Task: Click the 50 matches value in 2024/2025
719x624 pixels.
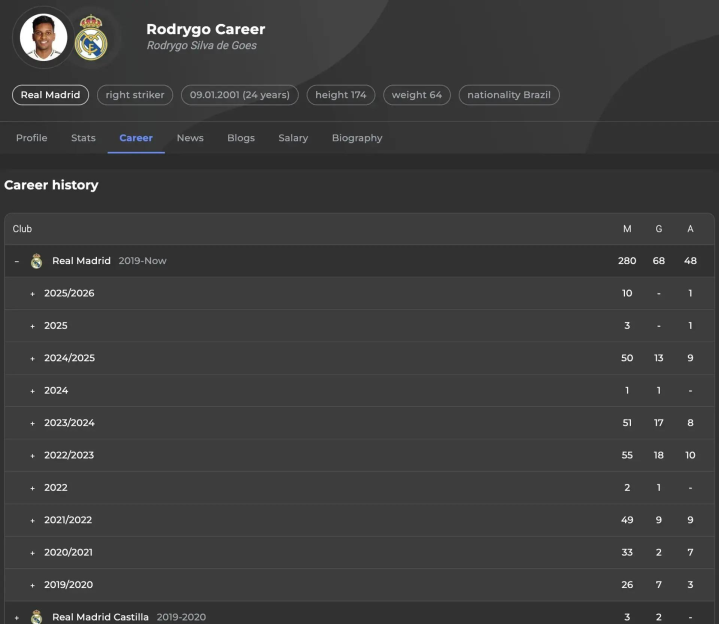Action: click(x=627, y=358)
